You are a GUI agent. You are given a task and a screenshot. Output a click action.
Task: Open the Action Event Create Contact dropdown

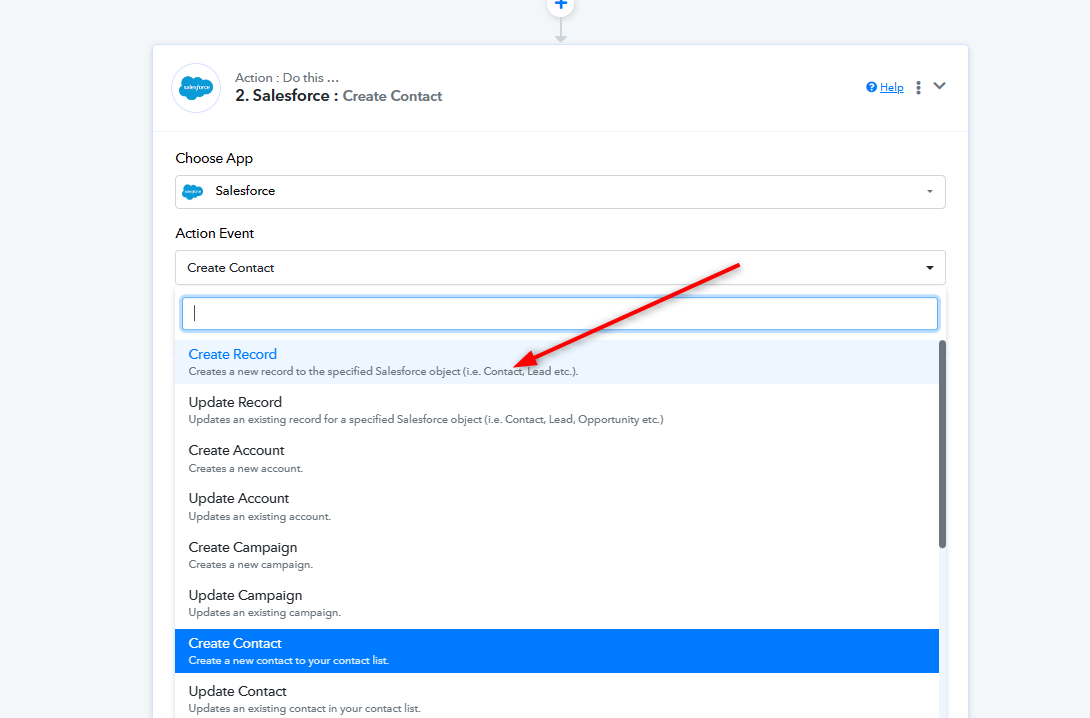(x=560, y=268)
